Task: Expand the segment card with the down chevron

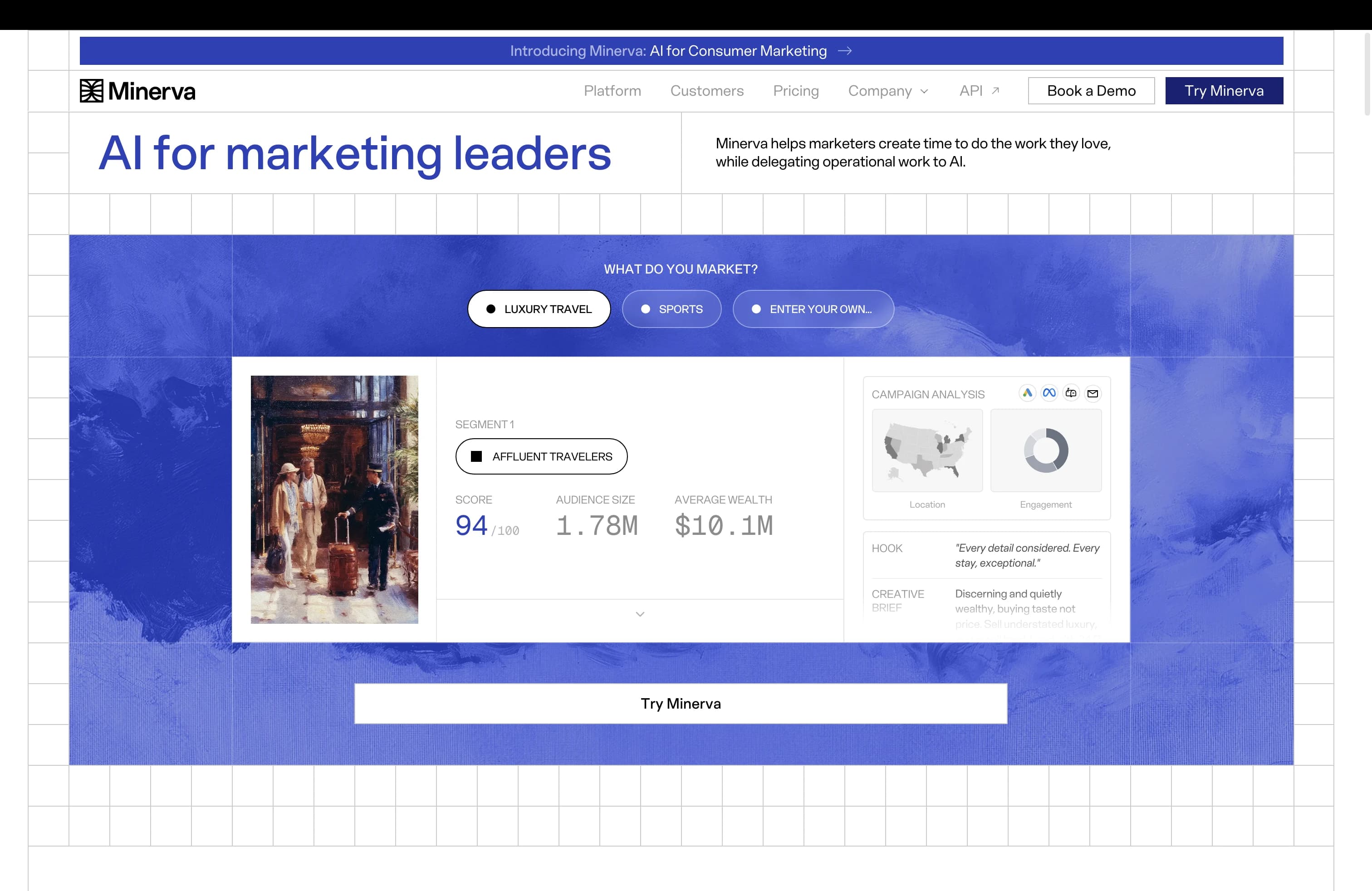Action: pos(640,614)
